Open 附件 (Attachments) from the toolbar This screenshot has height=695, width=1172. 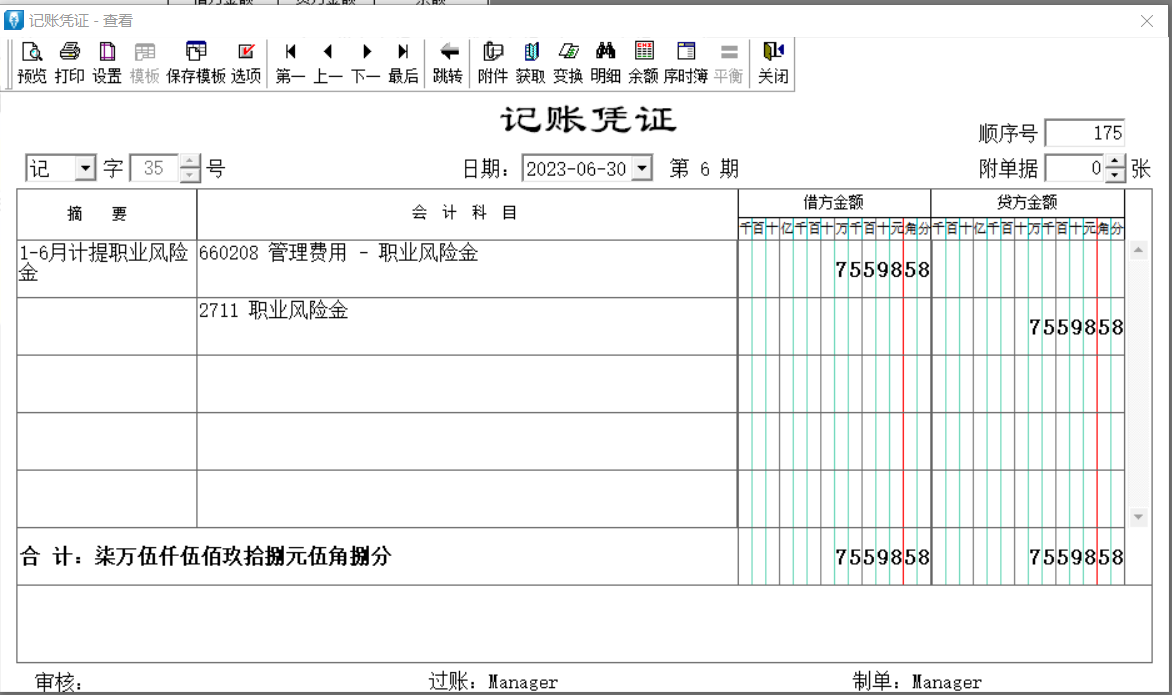tap(493, 62)
